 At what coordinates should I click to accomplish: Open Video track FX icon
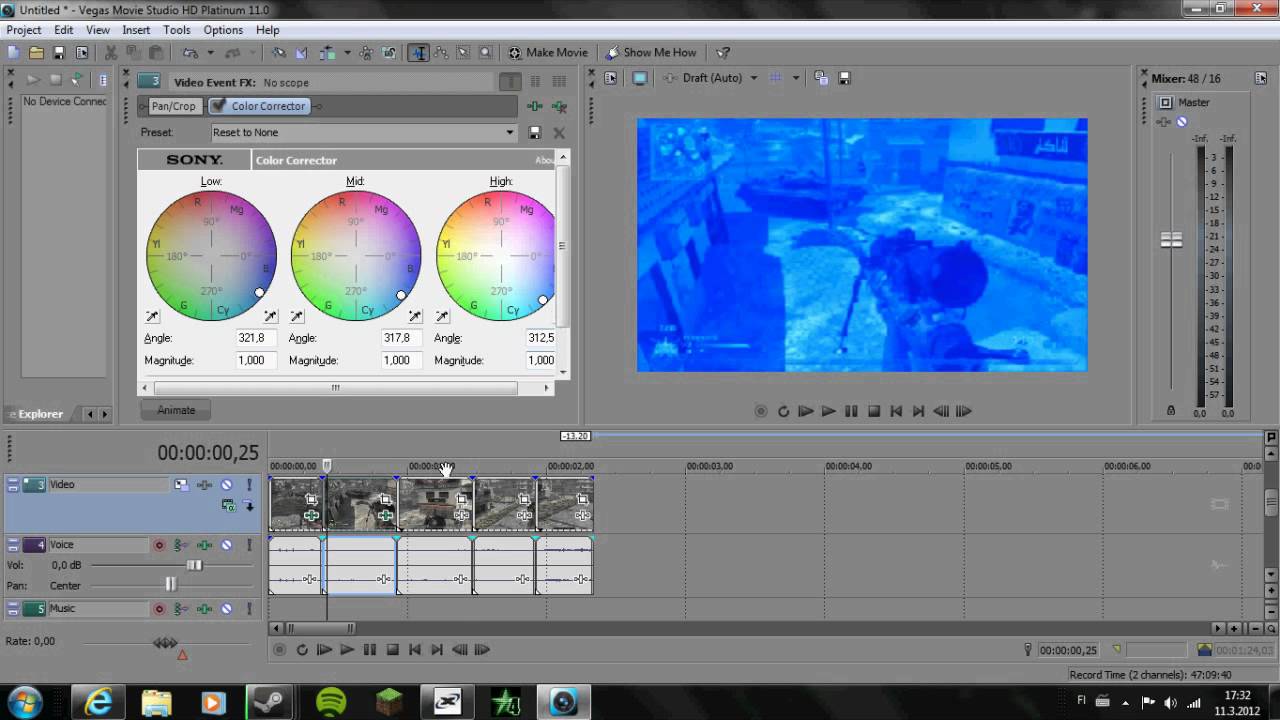[x=204, y=485]
